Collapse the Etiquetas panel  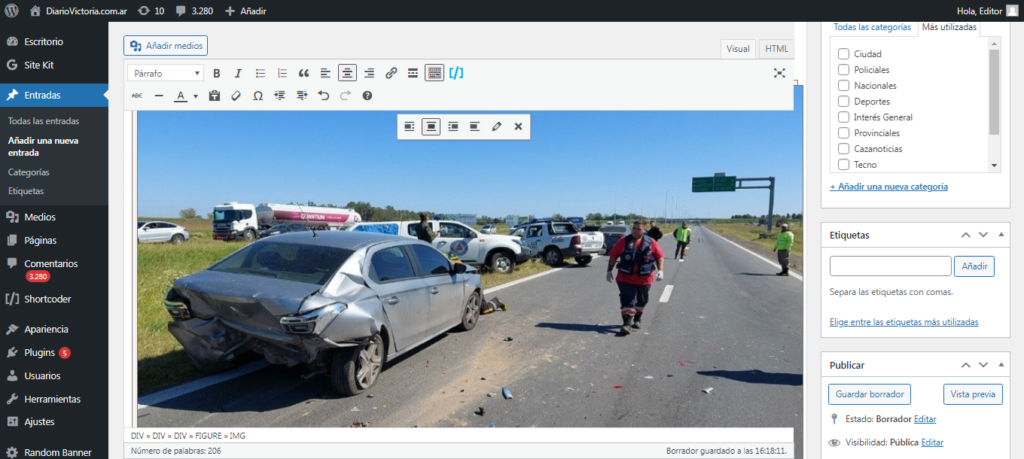(x=966, y=234)
